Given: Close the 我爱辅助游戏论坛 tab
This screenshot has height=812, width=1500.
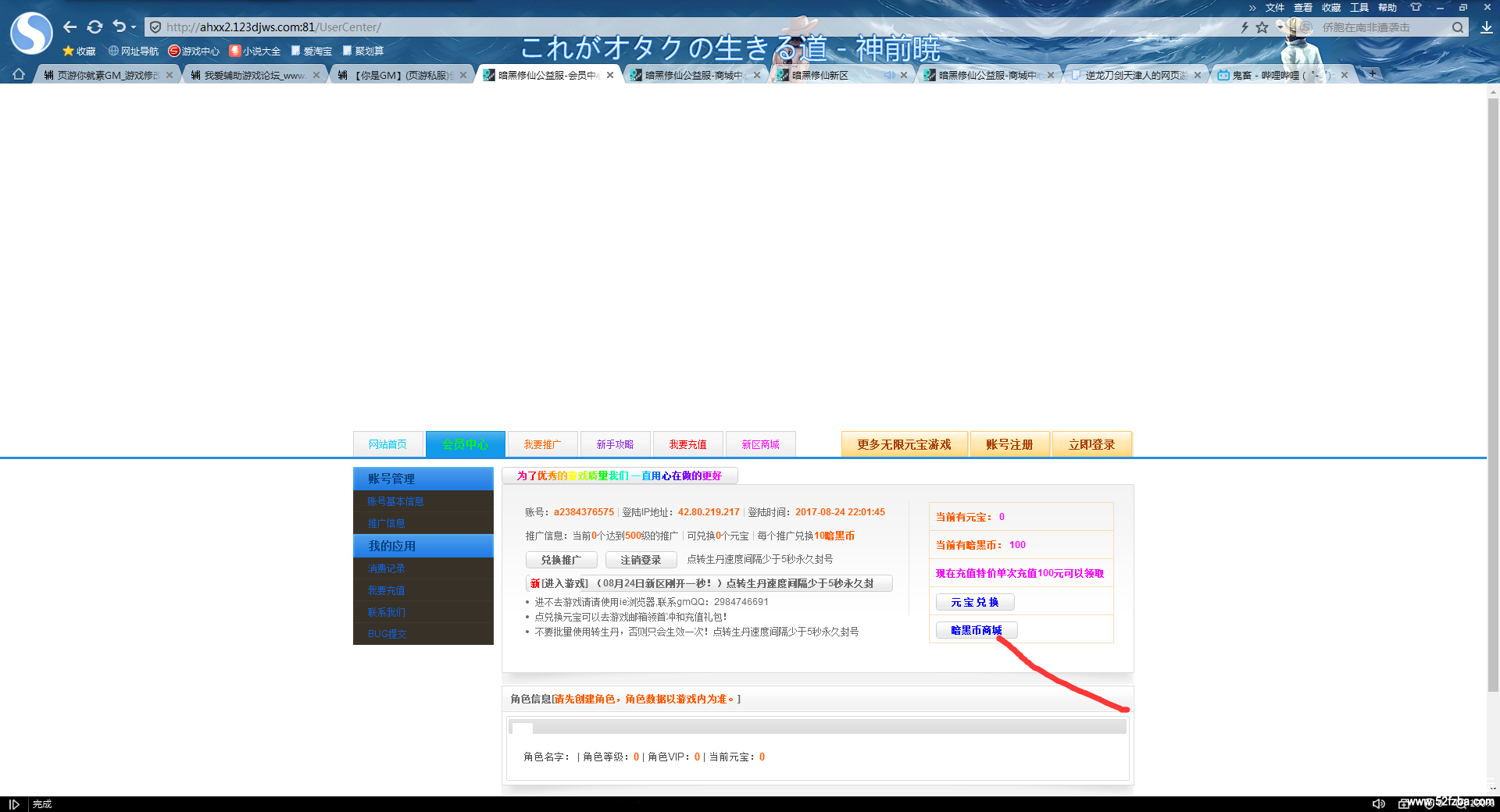Looking at the screenshot, I should click(316, 75).
